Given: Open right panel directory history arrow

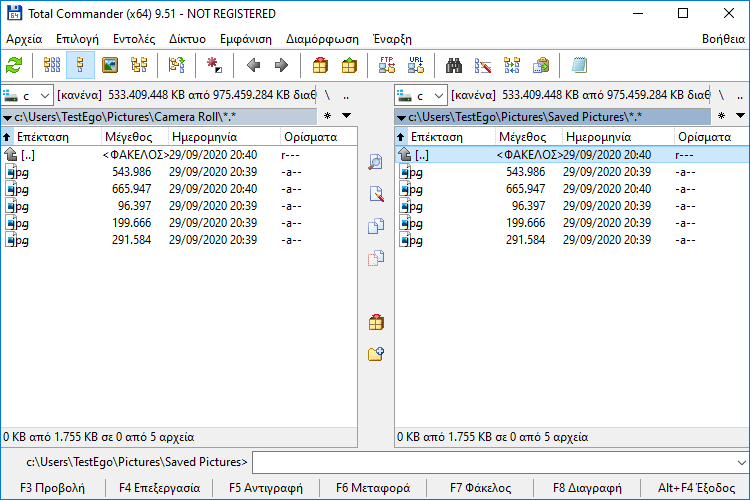Looking at the screenshot, I should click(x=740, y=115).
